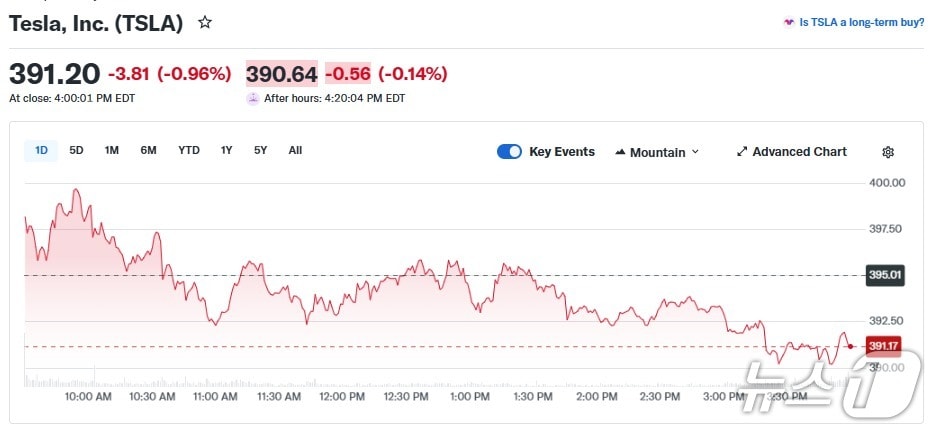This screenshot has width=935, height=432.
Task: Click the pink long-term buy icon
Action: coord(789,21)
